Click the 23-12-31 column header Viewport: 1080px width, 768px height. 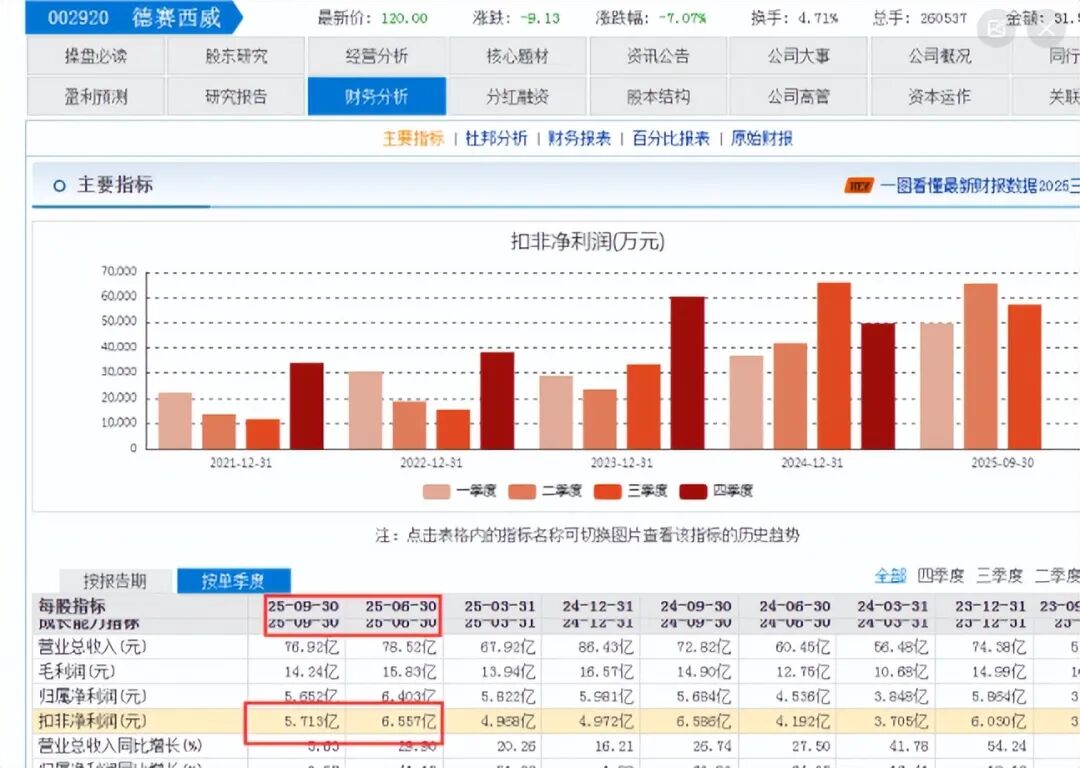990,606
